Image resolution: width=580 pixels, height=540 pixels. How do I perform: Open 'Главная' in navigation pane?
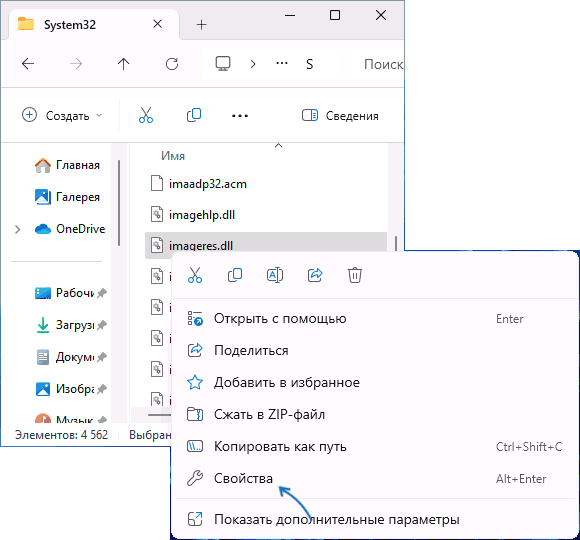pos(67,165)
